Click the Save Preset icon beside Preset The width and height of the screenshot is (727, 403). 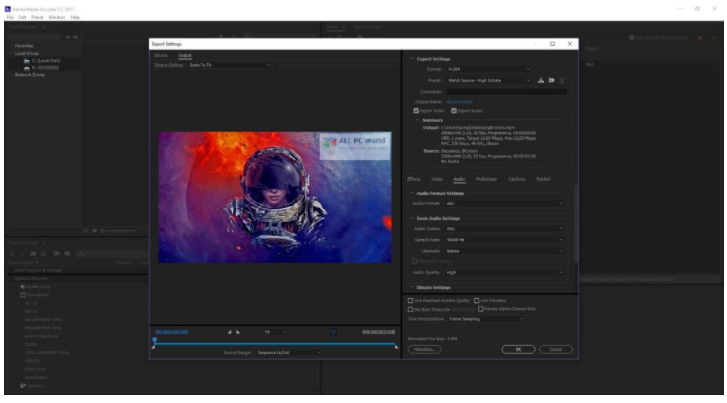541,81
